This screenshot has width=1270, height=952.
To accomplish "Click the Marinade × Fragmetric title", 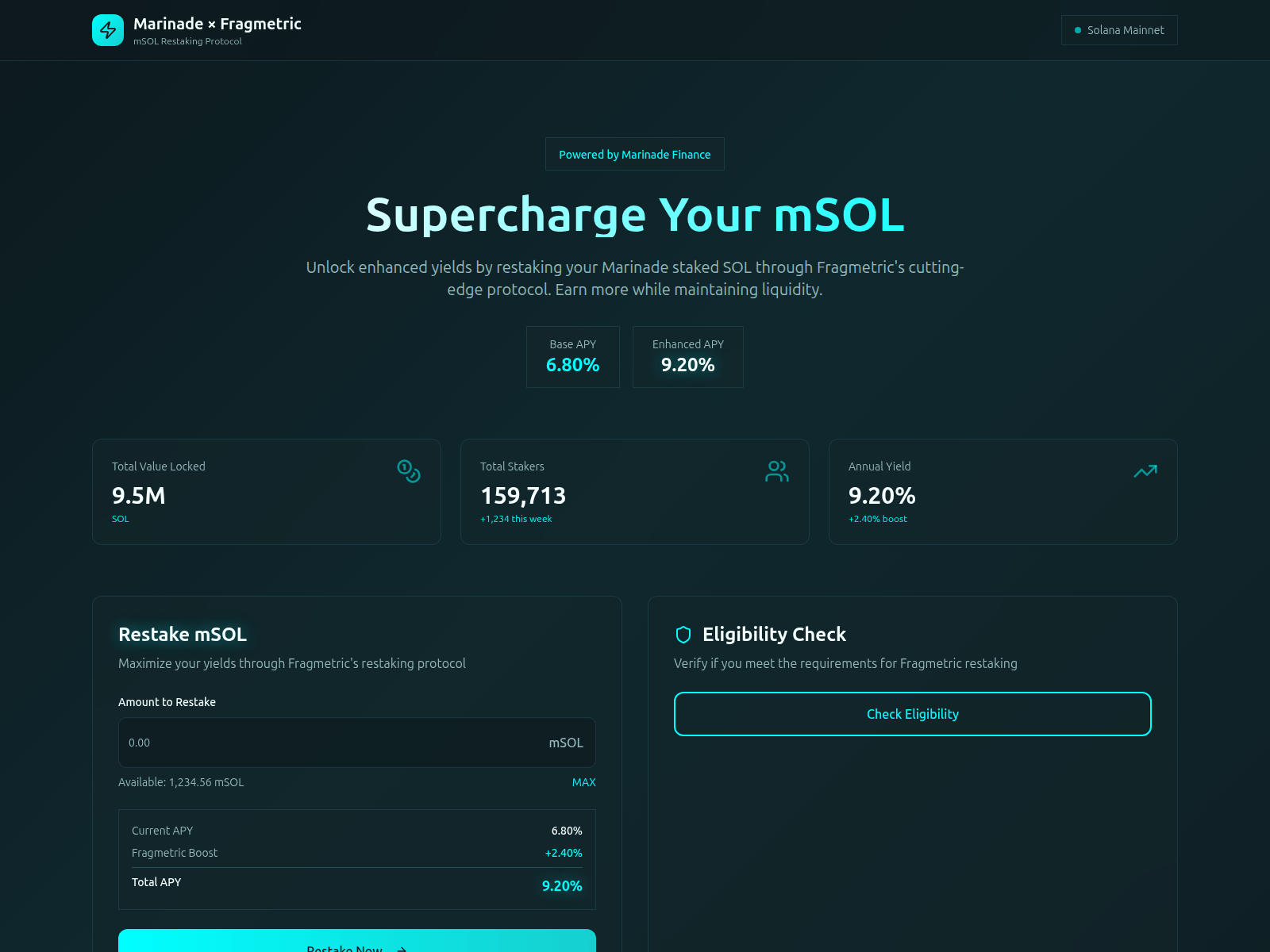I will tap(217, 24).
